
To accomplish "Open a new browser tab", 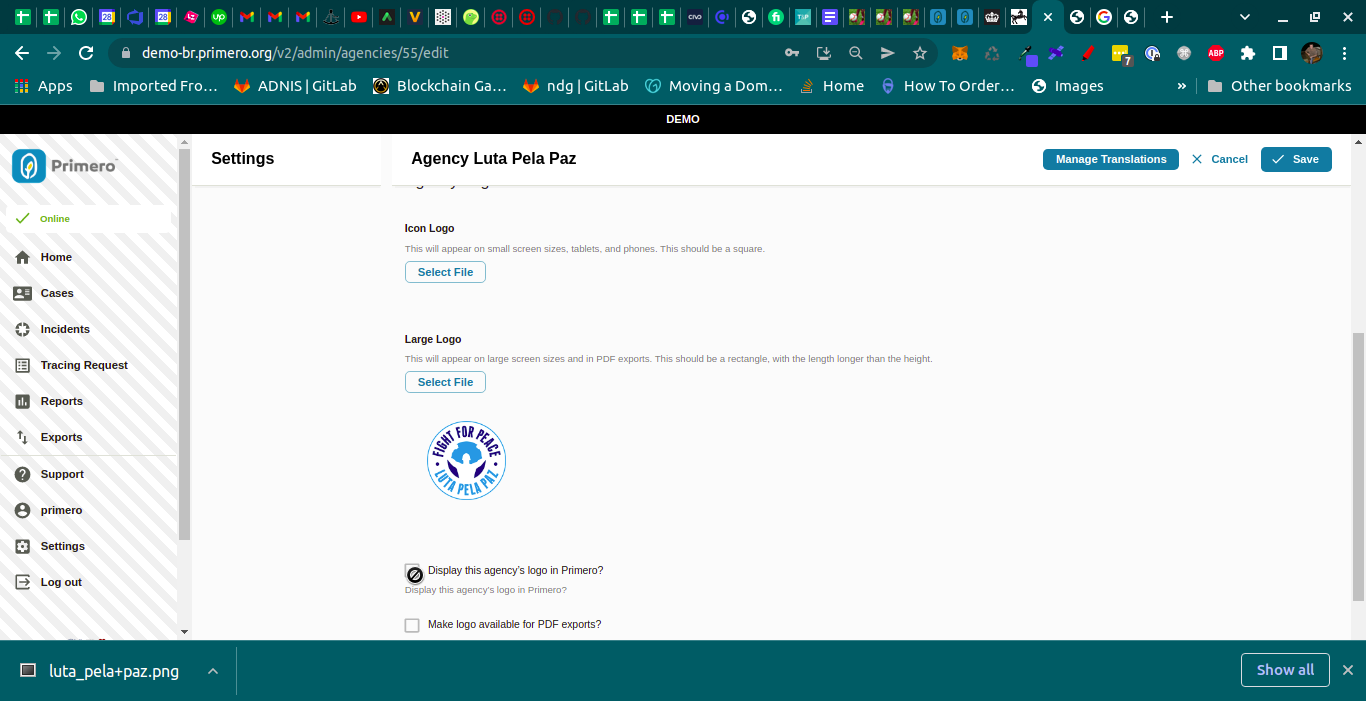I will [1166, 17].
